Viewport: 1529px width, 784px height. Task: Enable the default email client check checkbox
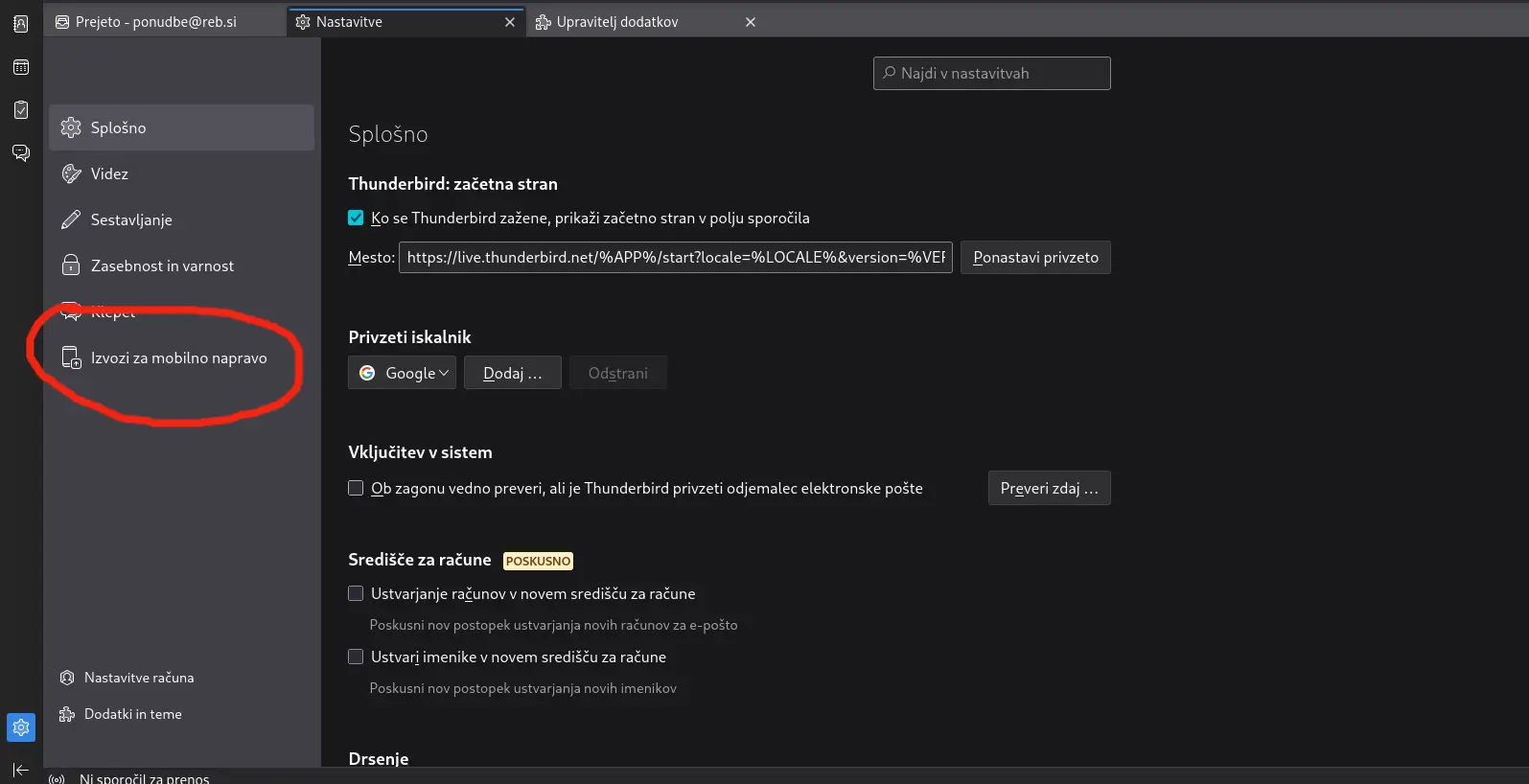(x=356, y=489)
